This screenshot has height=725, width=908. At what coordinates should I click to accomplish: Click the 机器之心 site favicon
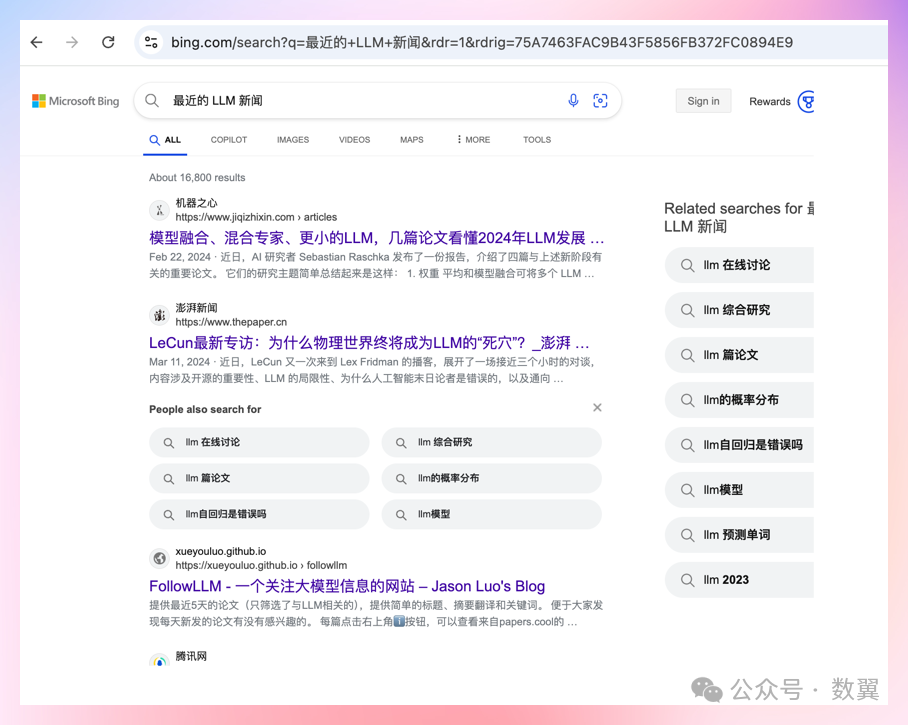pyautogui.click(x=159, y=210)
